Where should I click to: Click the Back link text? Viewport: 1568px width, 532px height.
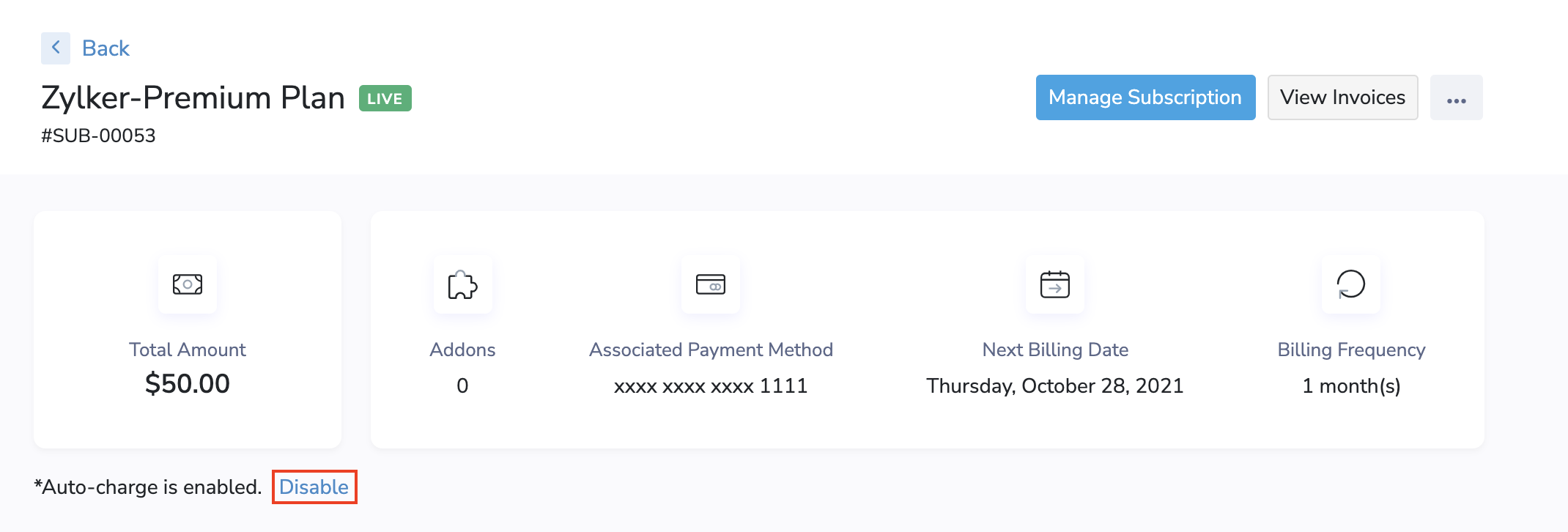click(x=106, y=48)
